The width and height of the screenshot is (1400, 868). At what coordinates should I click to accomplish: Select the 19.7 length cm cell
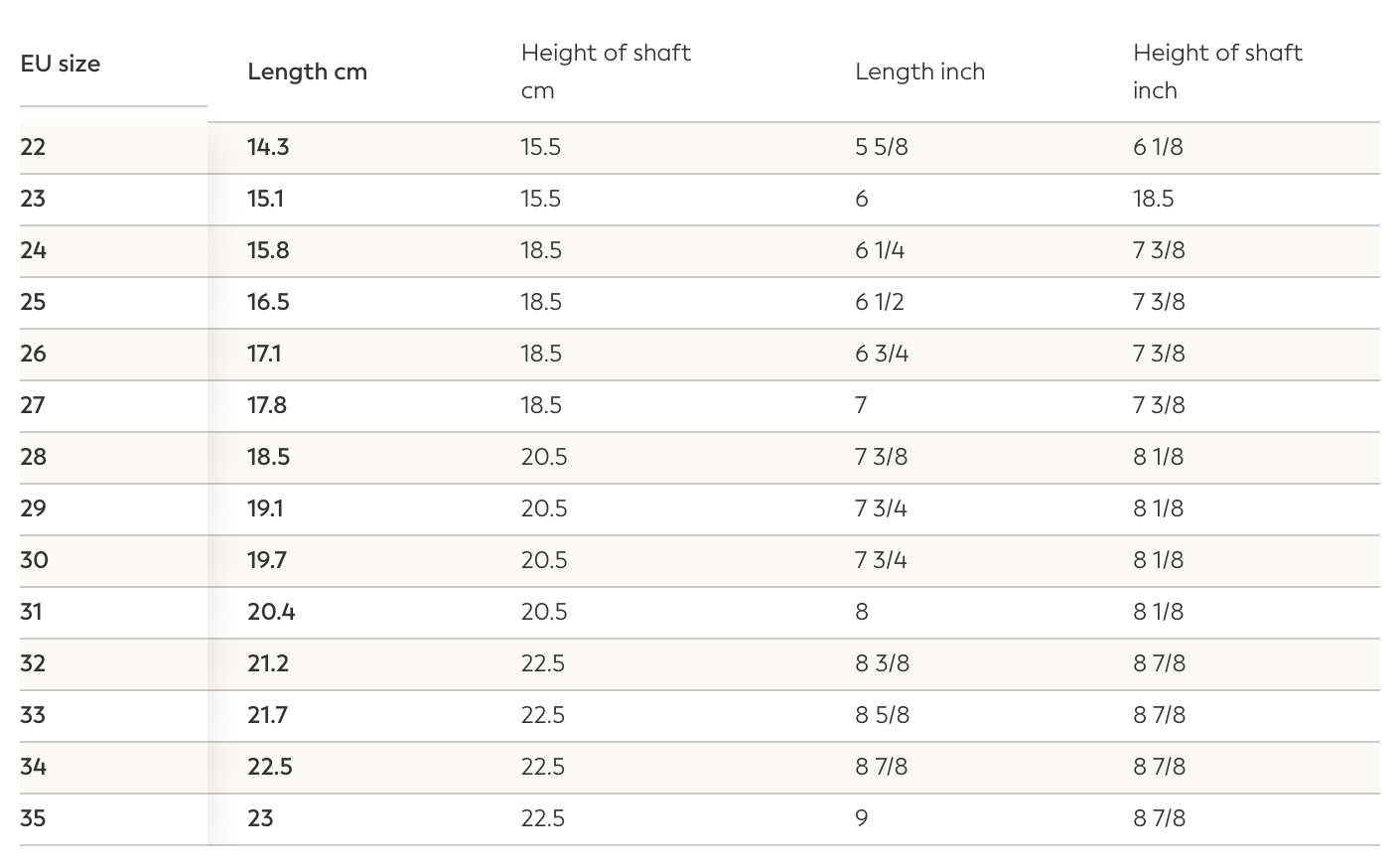[267, 560]
